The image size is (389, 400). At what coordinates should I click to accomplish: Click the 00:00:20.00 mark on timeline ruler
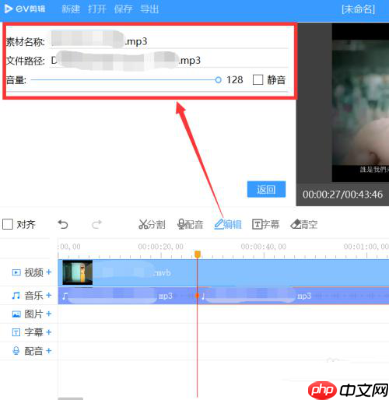[161, 247]
